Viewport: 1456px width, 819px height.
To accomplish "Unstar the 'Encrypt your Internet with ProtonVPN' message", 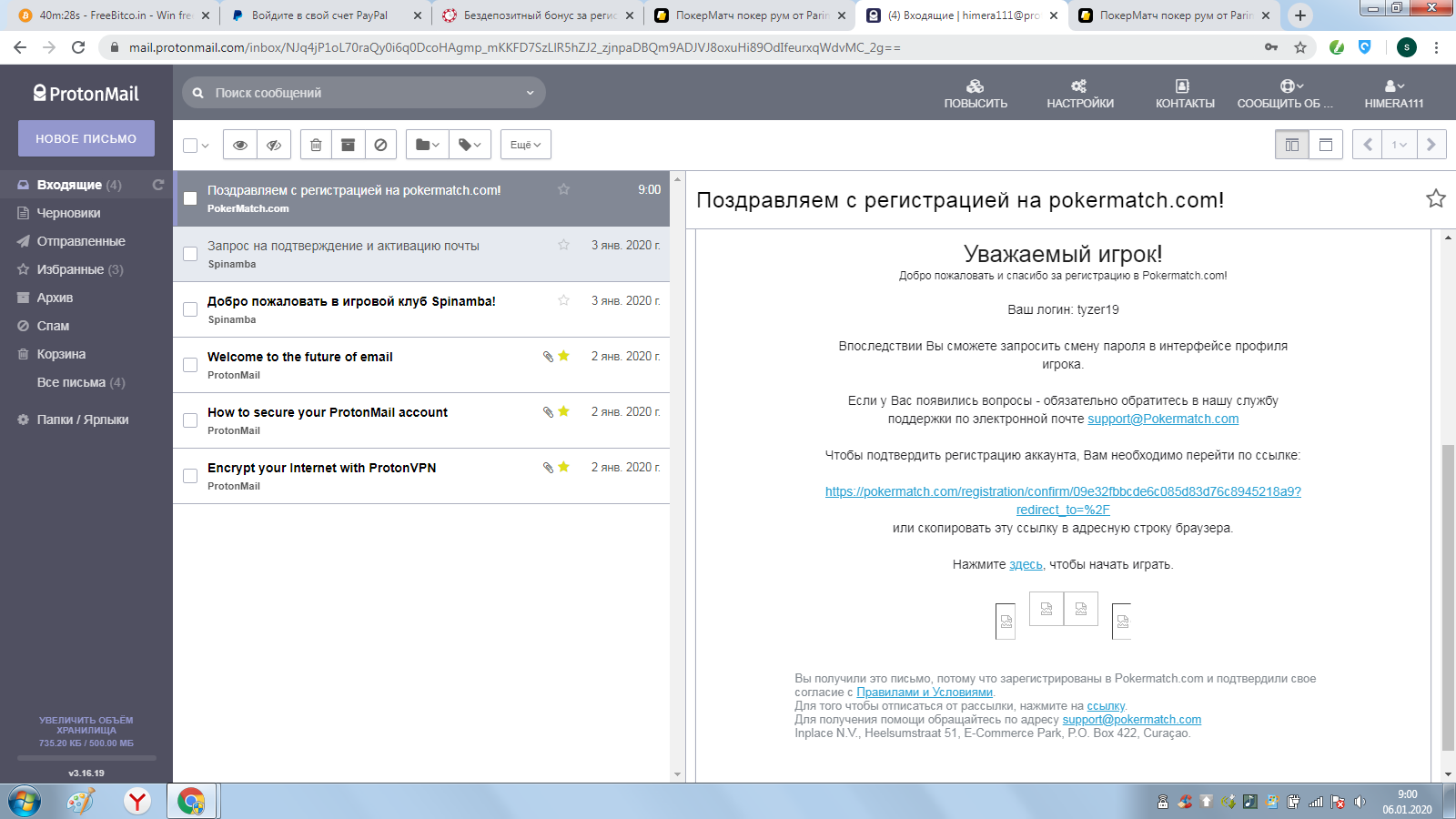I will [563, 467].
